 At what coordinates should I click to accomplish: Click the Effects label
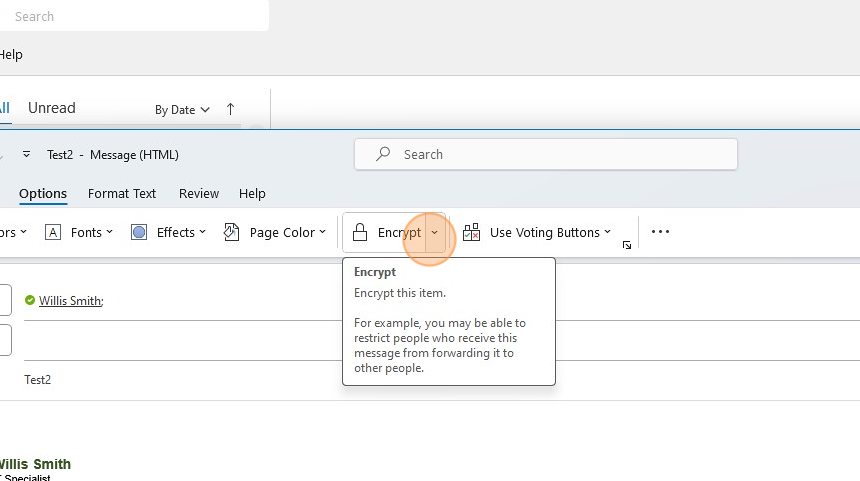pyautogui.click(x=176, y=233)
